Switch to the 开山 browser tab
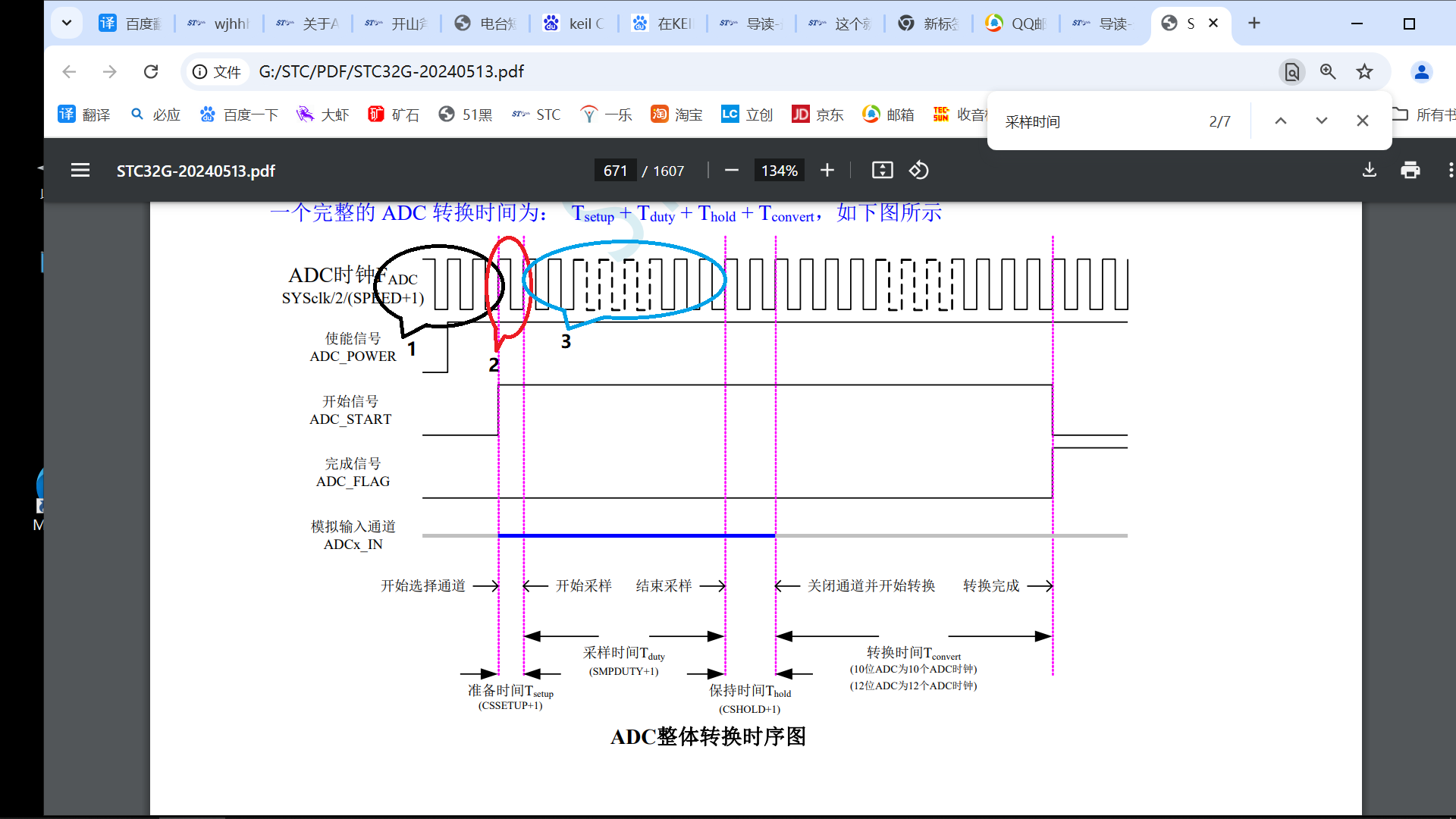 coord(397,24)
